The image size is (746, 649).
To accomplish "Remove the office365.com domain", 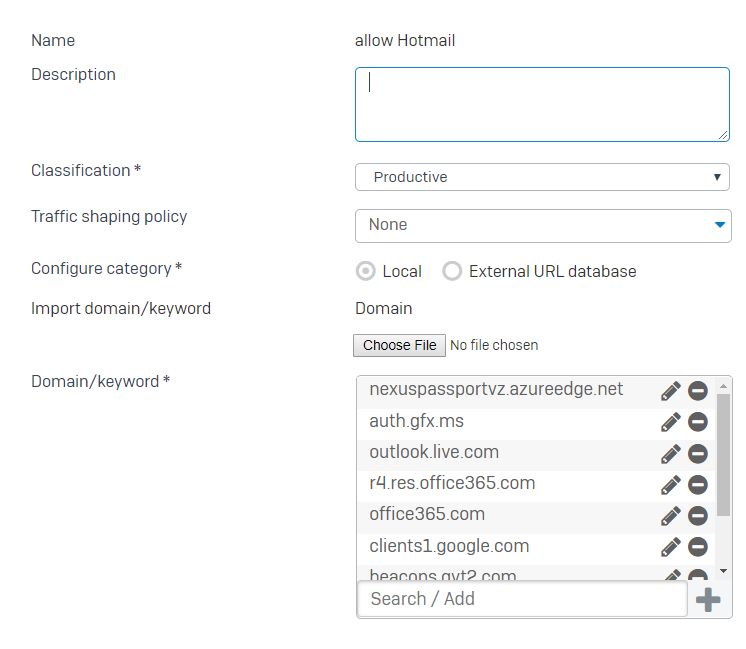I will pos(698,516).
